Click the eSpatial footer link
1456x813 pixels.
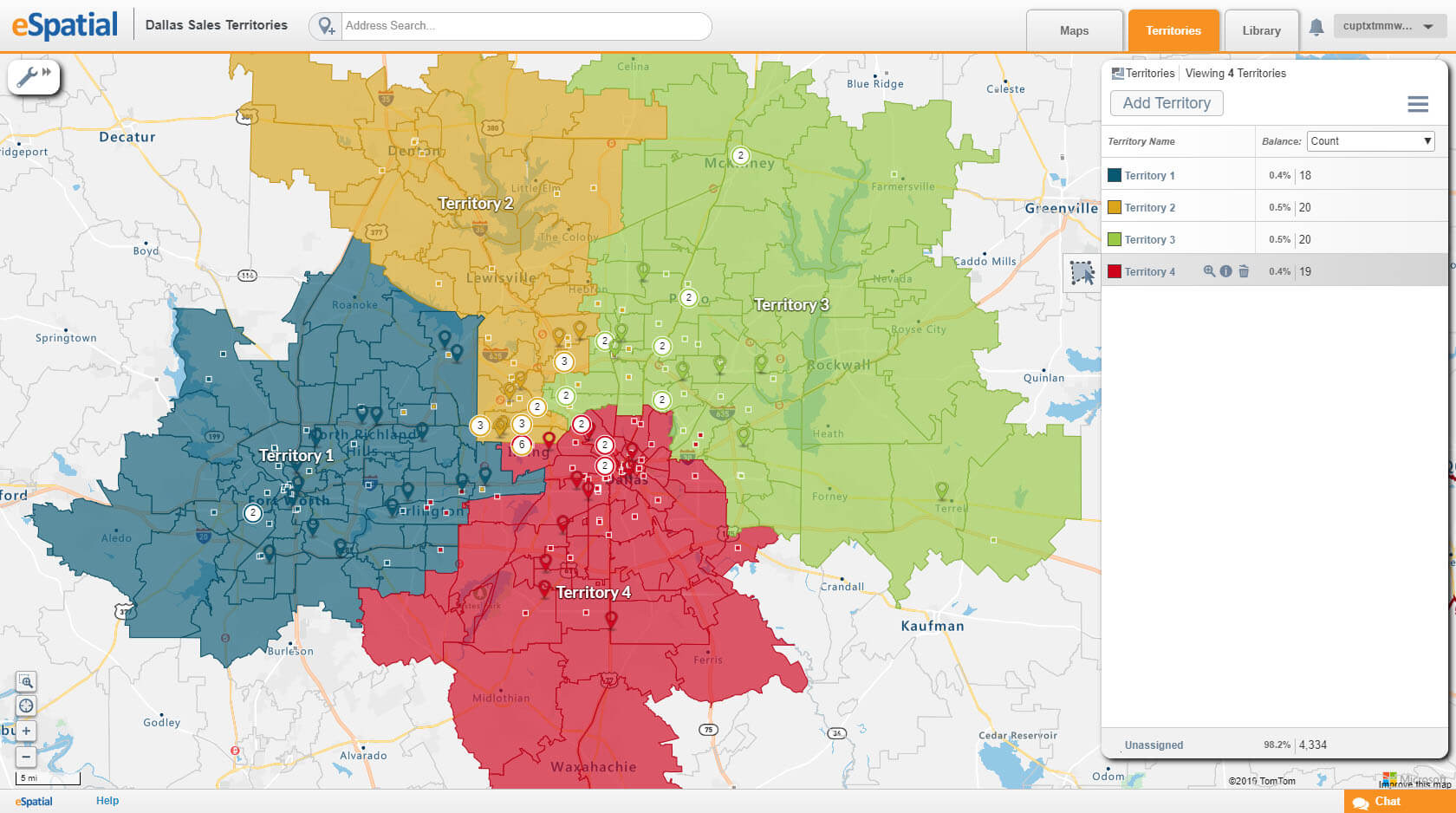click(x=34, y=802)
